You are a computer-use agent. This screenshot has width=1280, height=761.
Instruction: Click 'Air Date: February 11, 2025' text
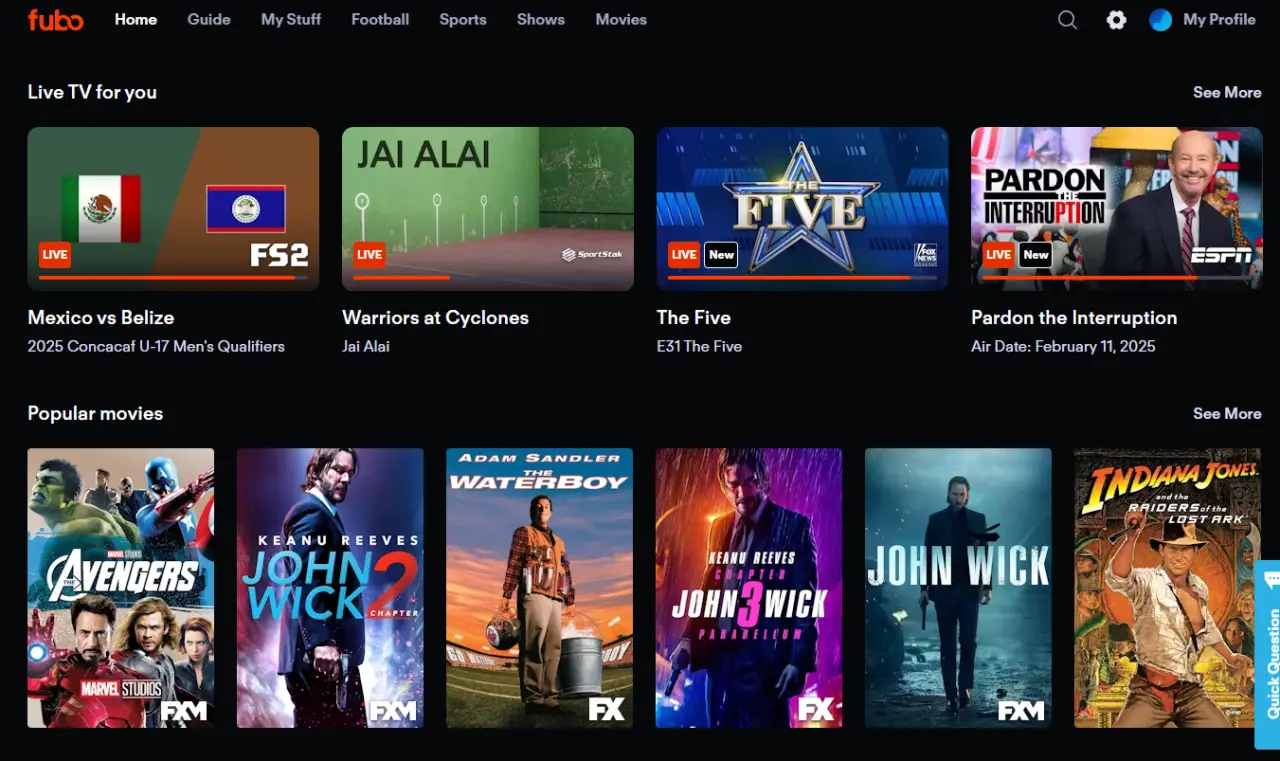pyautogui.click(x=1063, y=346)
